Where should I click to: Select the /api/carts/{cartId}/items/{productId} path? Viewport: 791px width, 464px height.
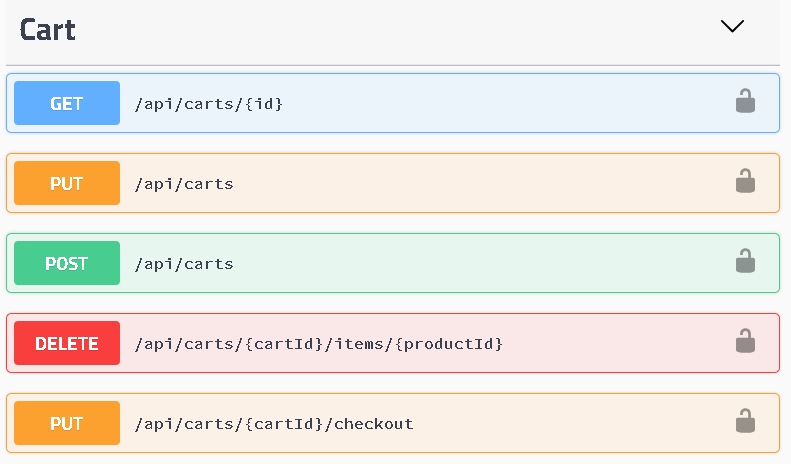(x=318, y=343)
